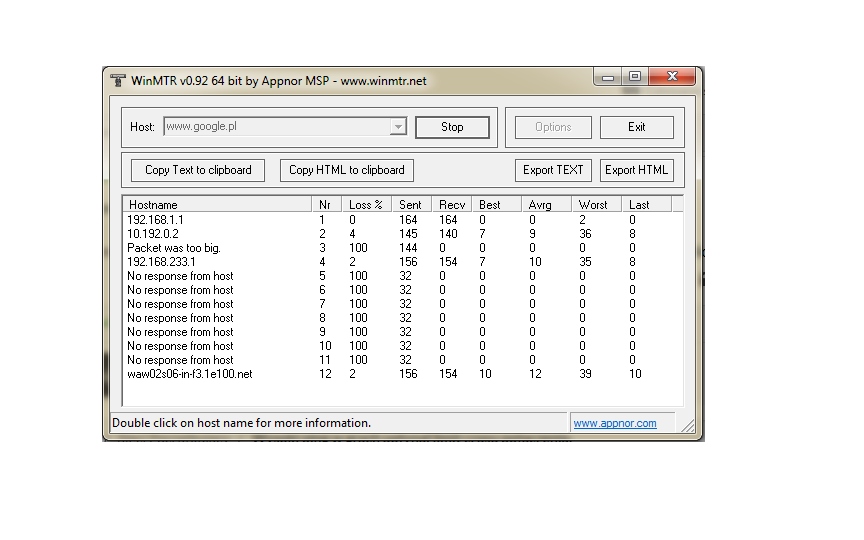Close the WinMTR window
This screenshot has height=540, width=864.
(672, 77)
